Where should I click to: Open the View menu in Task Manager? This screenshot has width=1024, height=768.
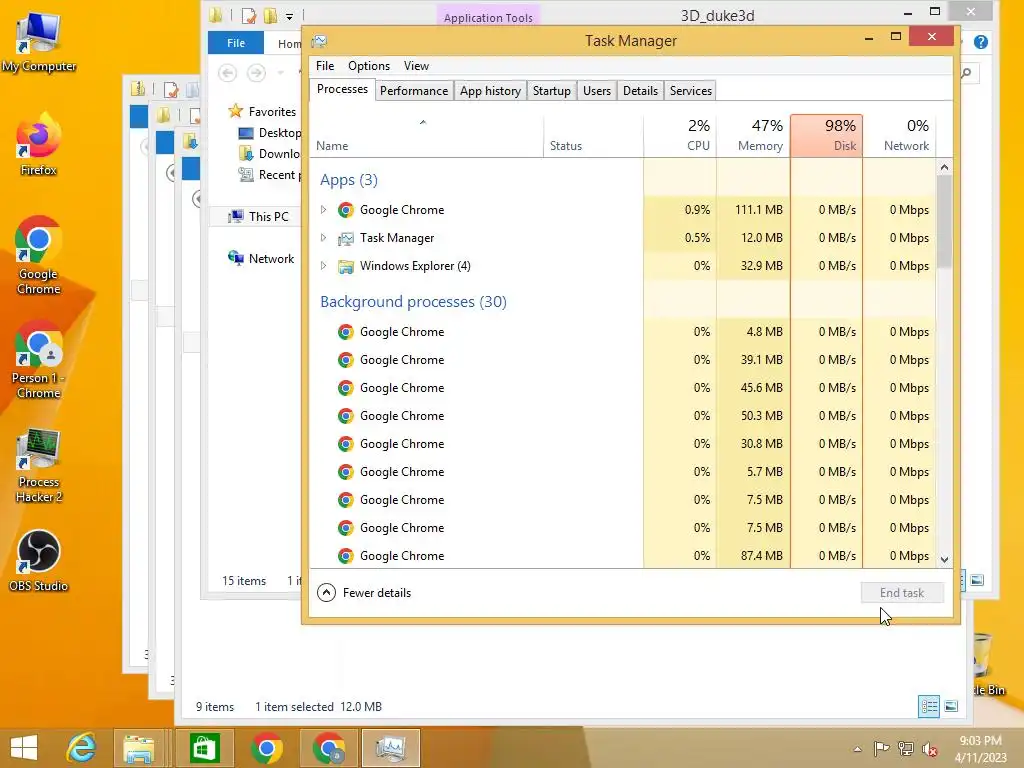coord(416,66)
